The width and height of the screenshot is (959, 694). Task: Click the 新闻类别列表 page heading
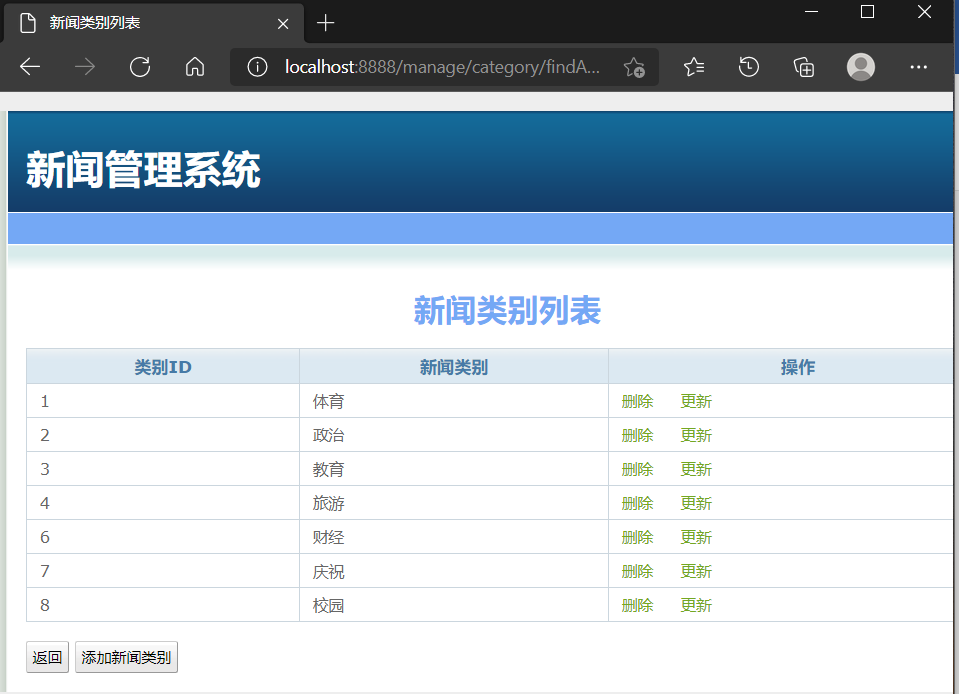pos(507,310)
